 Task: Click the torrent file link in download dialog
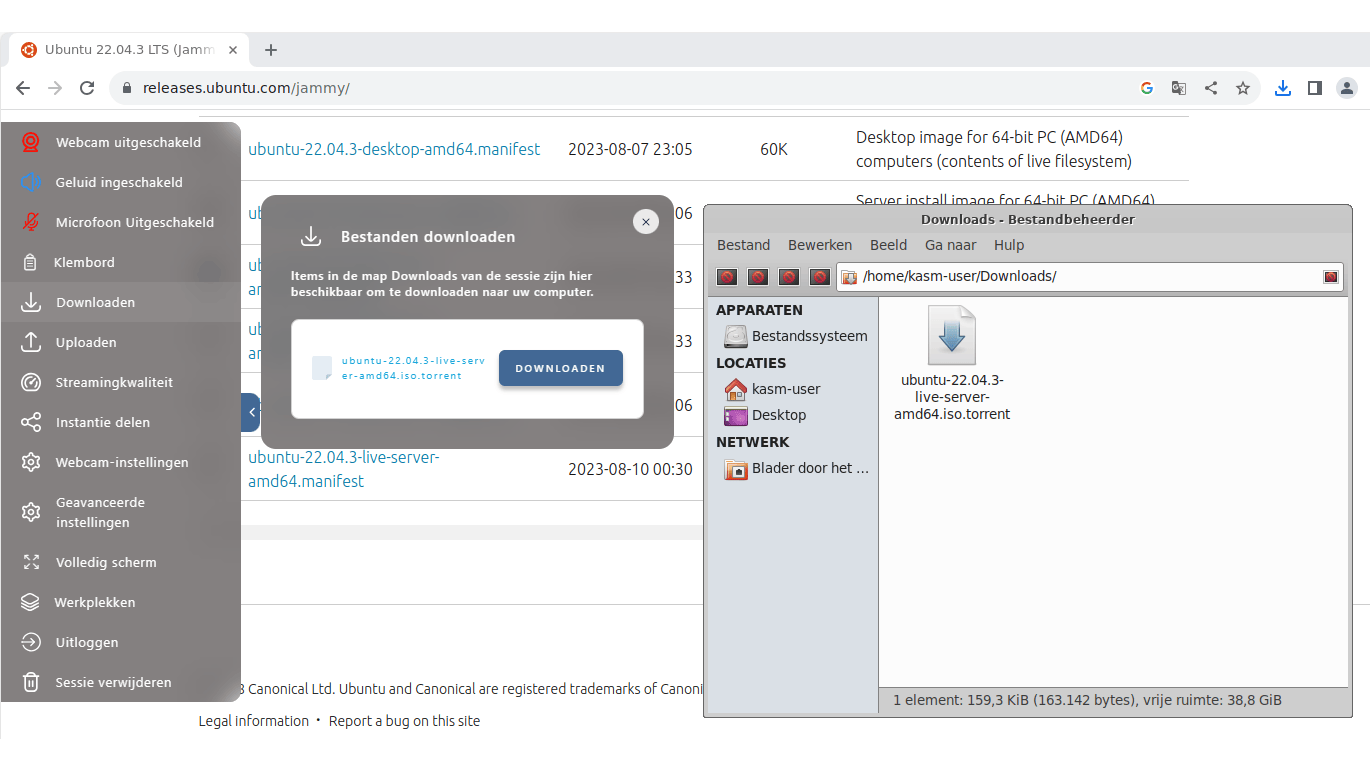pos(413,368)
